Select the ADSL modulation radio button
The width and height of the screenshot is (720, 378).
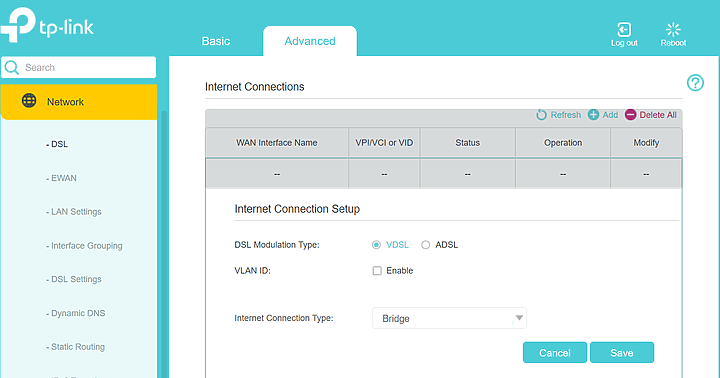pyautogui.click(x=426, y=245)
